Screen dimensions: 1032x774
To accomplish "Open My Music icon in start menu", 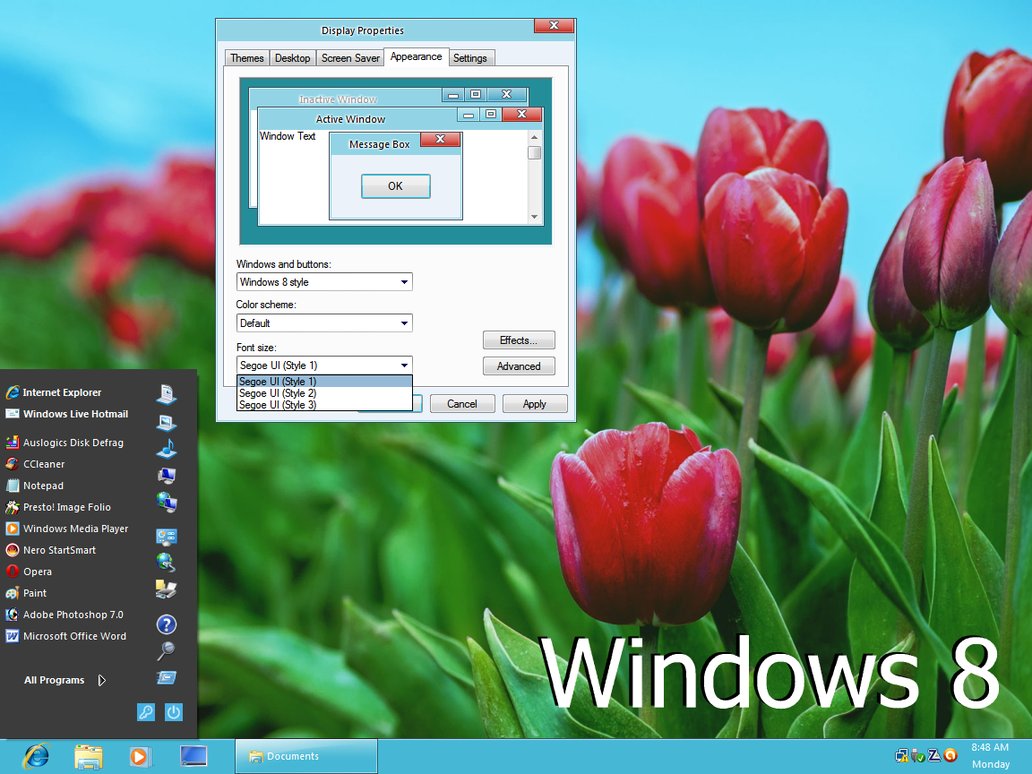I will [166, 448].
